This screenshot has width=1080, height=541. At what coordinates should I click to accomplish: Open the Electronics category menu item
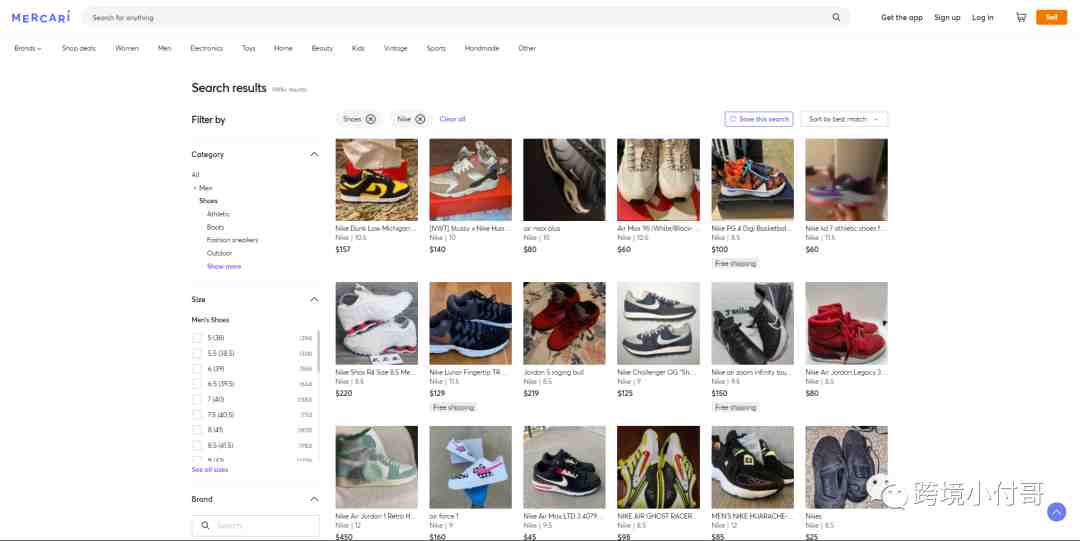tap(207, 48)
